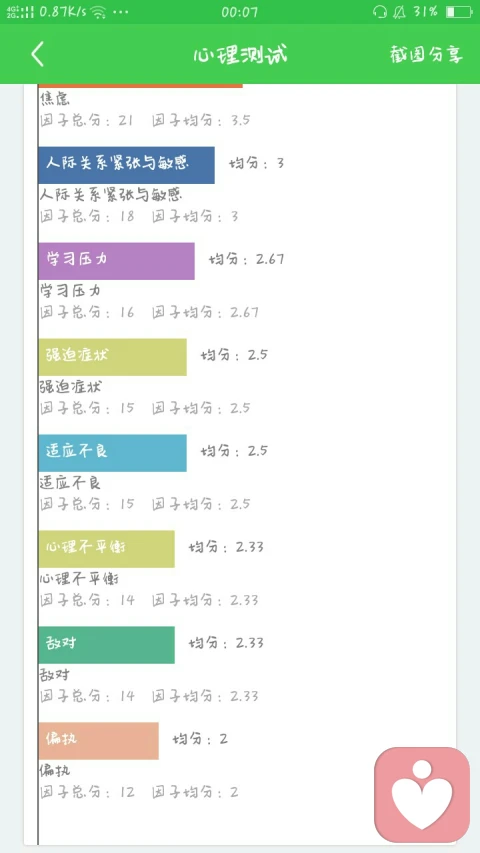Select the yellow 强迫症状 bar
Image resolution: width=480 pixels, height=853 pixels.
point(113,357)
